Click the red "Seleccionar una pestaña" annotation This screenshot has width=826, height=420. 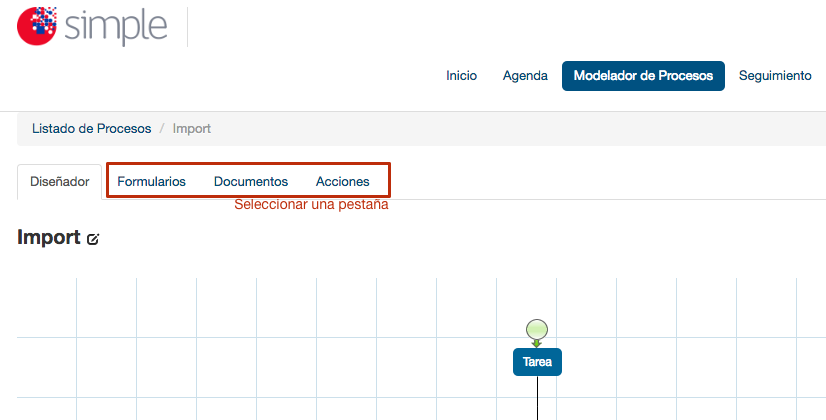point(311,204)
